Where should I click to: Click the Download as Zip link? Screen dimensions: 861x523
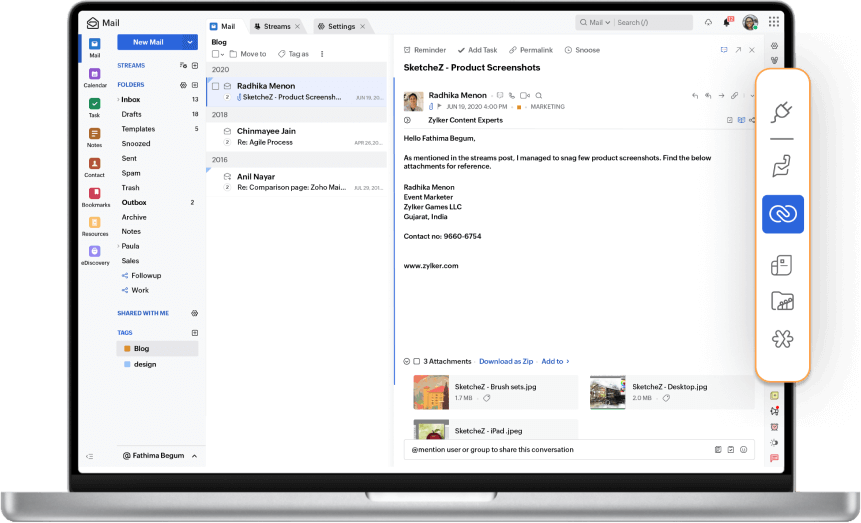pyautogui.click(x=506, y=361)
